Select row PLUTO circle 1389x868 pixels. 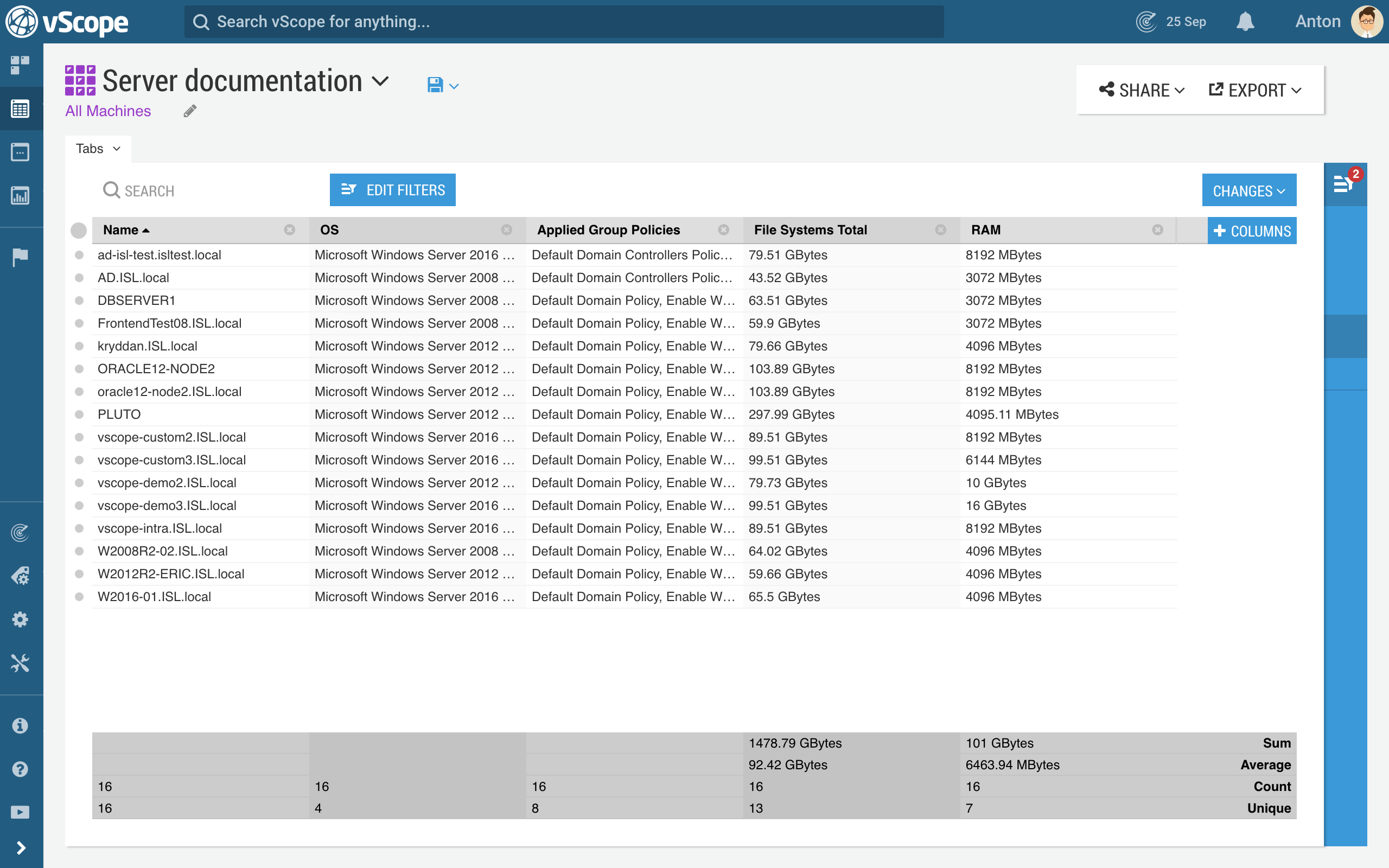(x=79, y=414)
